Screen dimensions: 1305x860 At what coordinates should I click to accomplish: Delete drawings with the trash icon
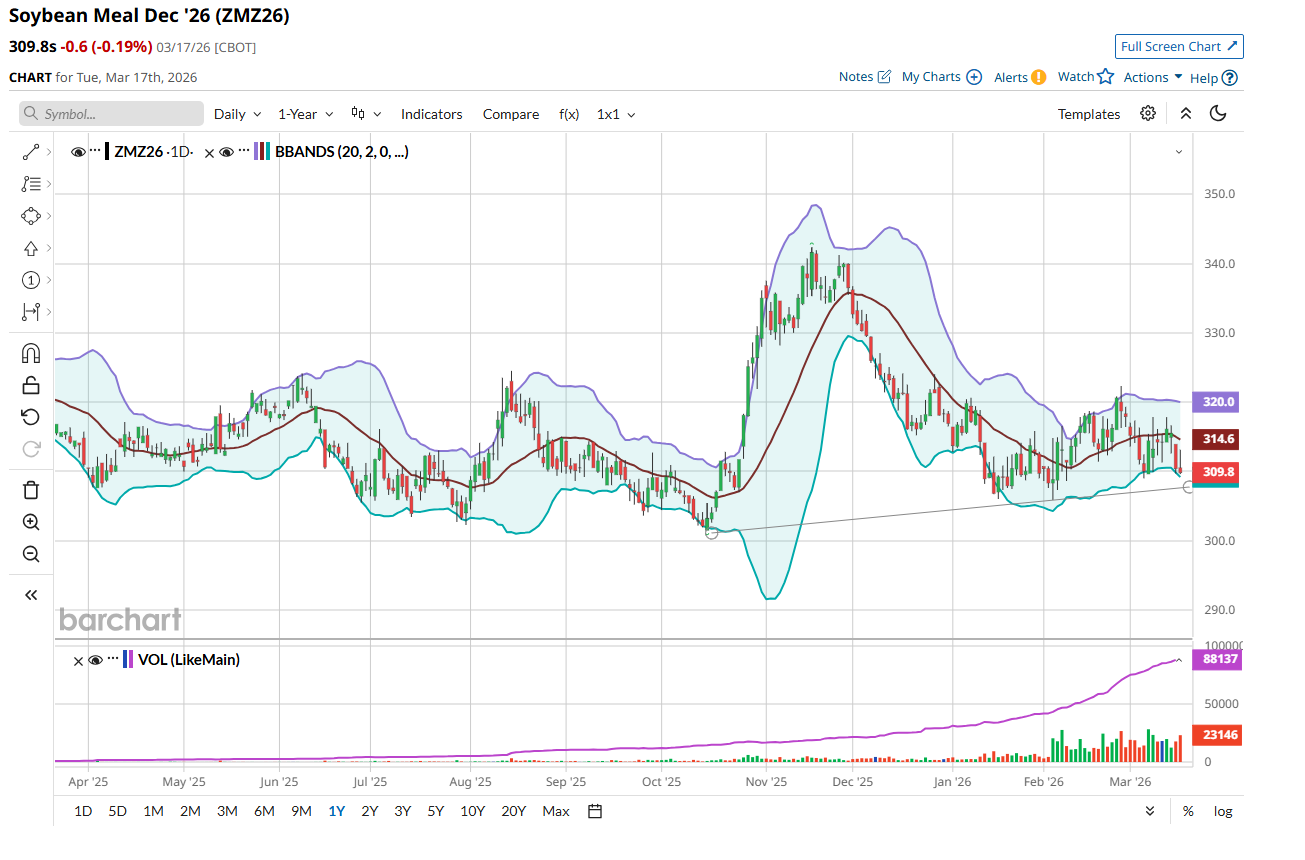(30, 489)
